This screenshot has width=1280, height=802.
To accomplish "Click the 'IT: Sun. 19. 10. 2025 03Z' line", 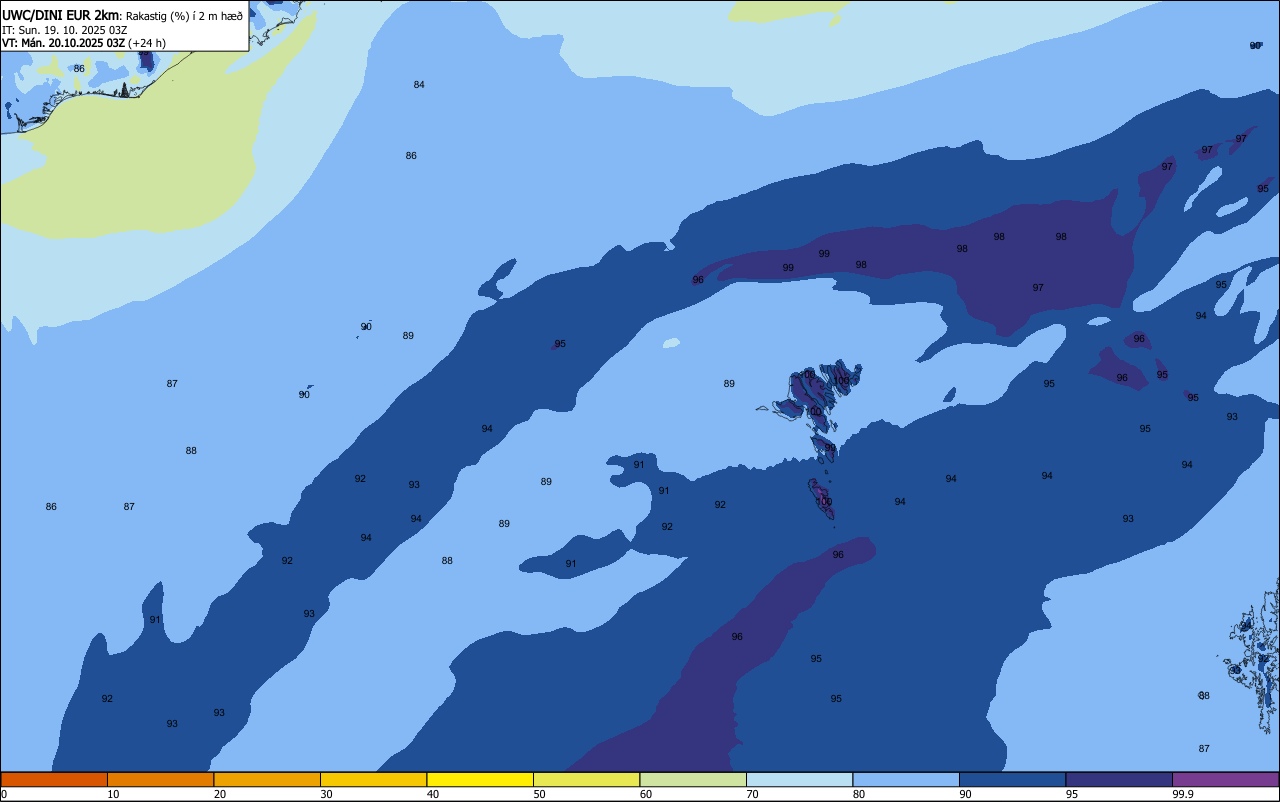I will click(64, 30).
